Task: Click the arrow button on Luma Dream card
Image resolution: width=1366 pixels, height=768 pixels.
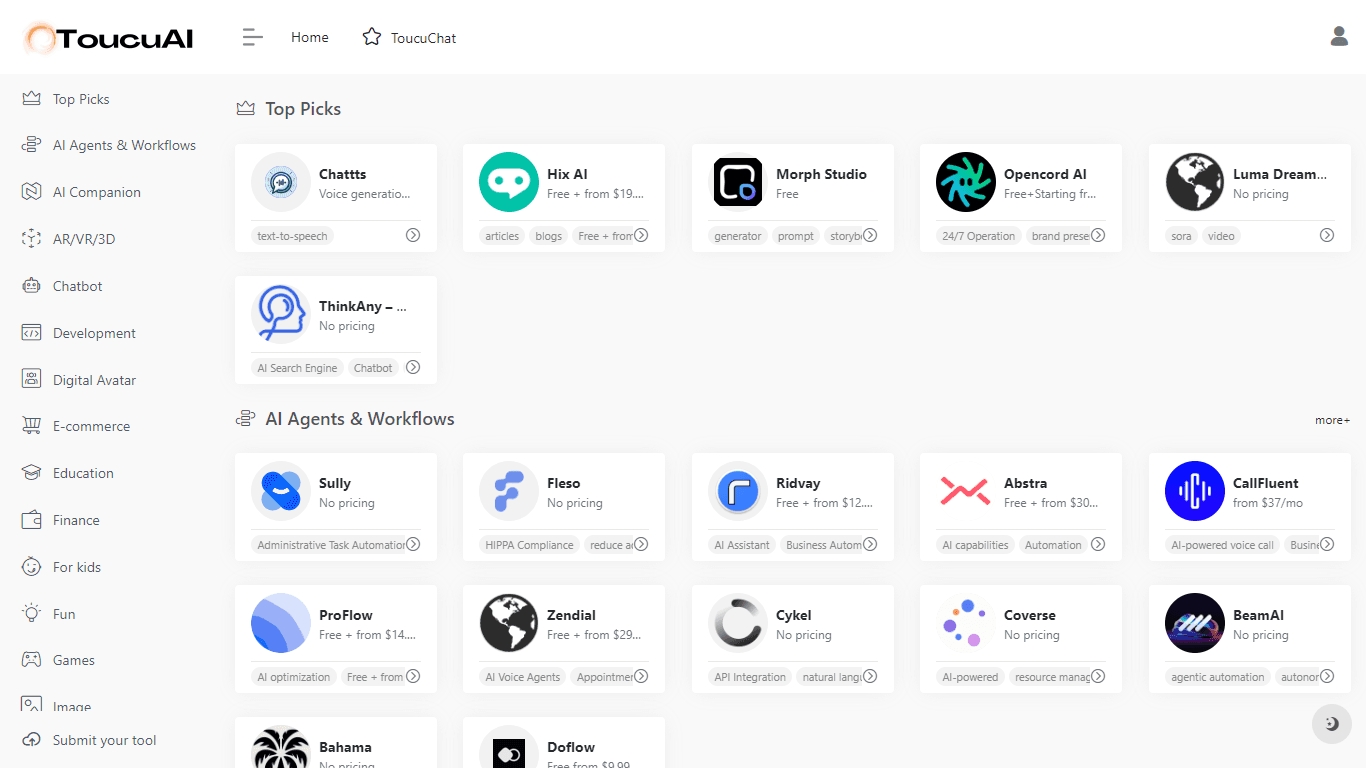Action: coord(1327,235)
